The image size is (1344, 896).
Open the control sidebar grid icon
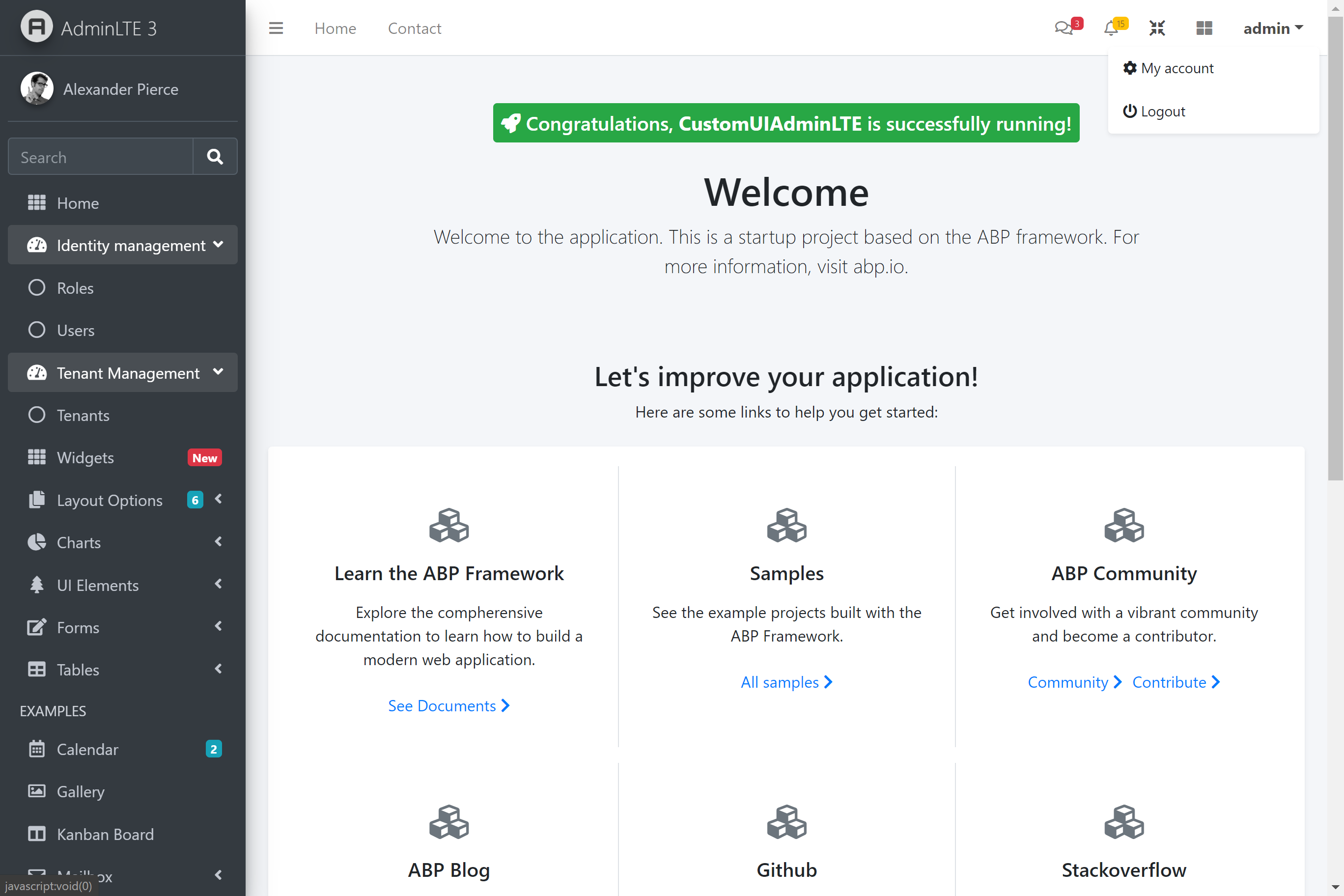1204,28
